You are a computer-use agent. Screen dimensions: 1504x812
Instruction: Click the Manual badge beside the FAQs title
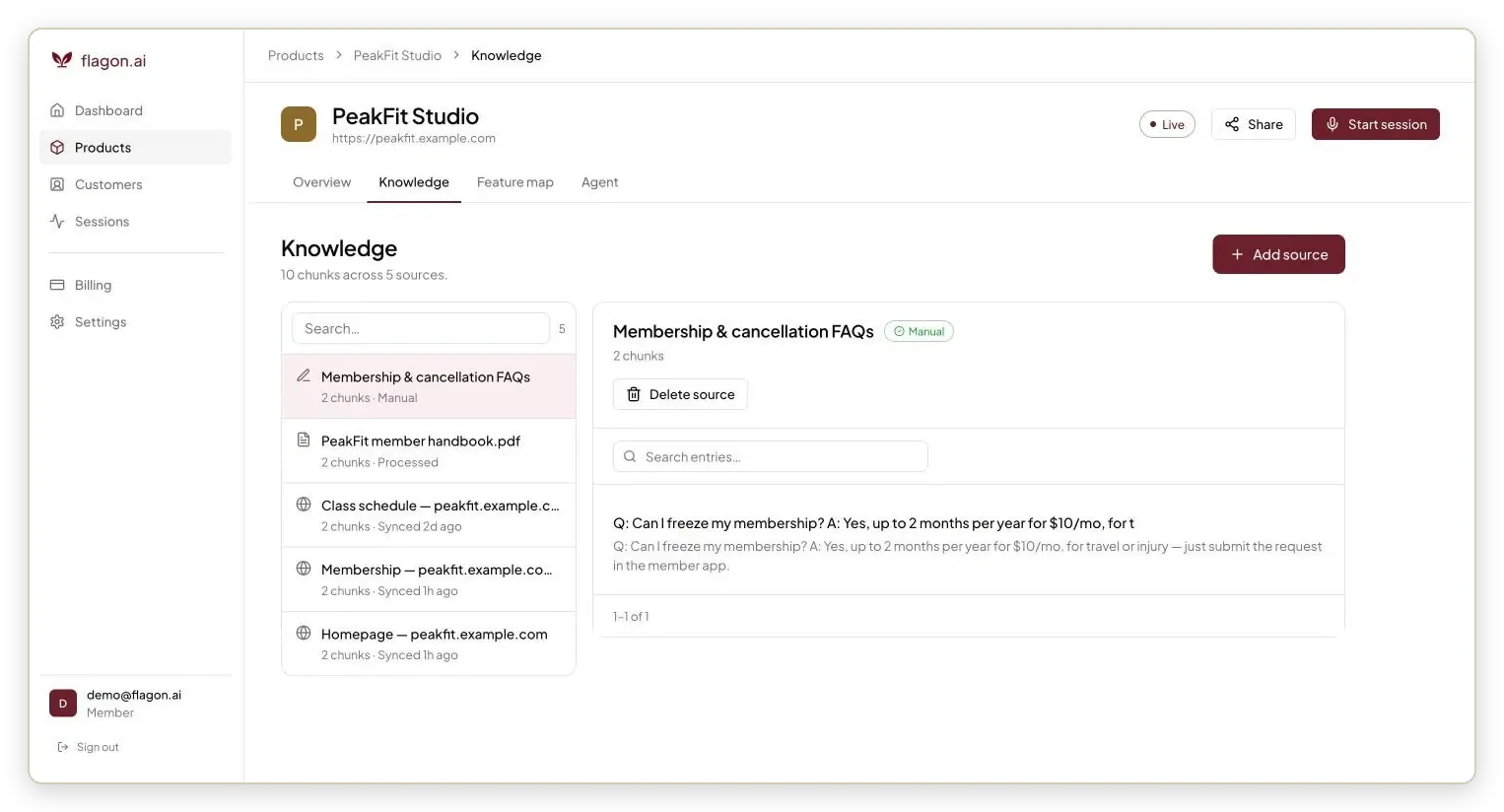(919, 331)
